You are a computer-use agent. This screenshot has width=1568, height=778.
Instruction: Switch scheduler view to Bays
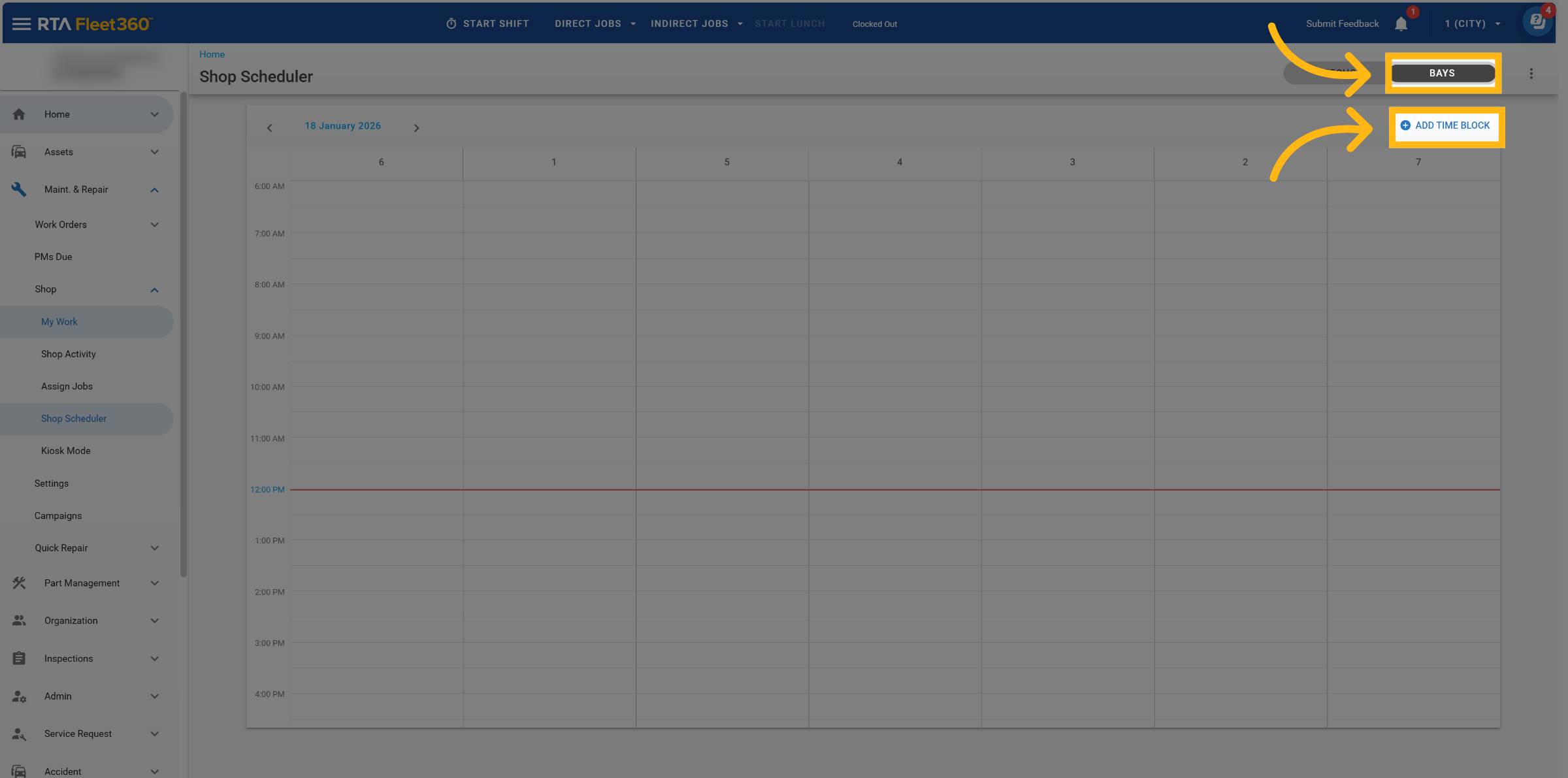[1442, 73]
